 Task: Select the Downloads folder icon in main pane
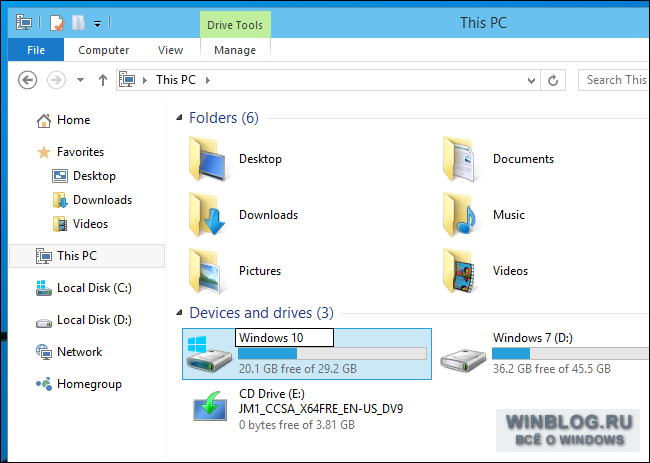tap(207, 215)
